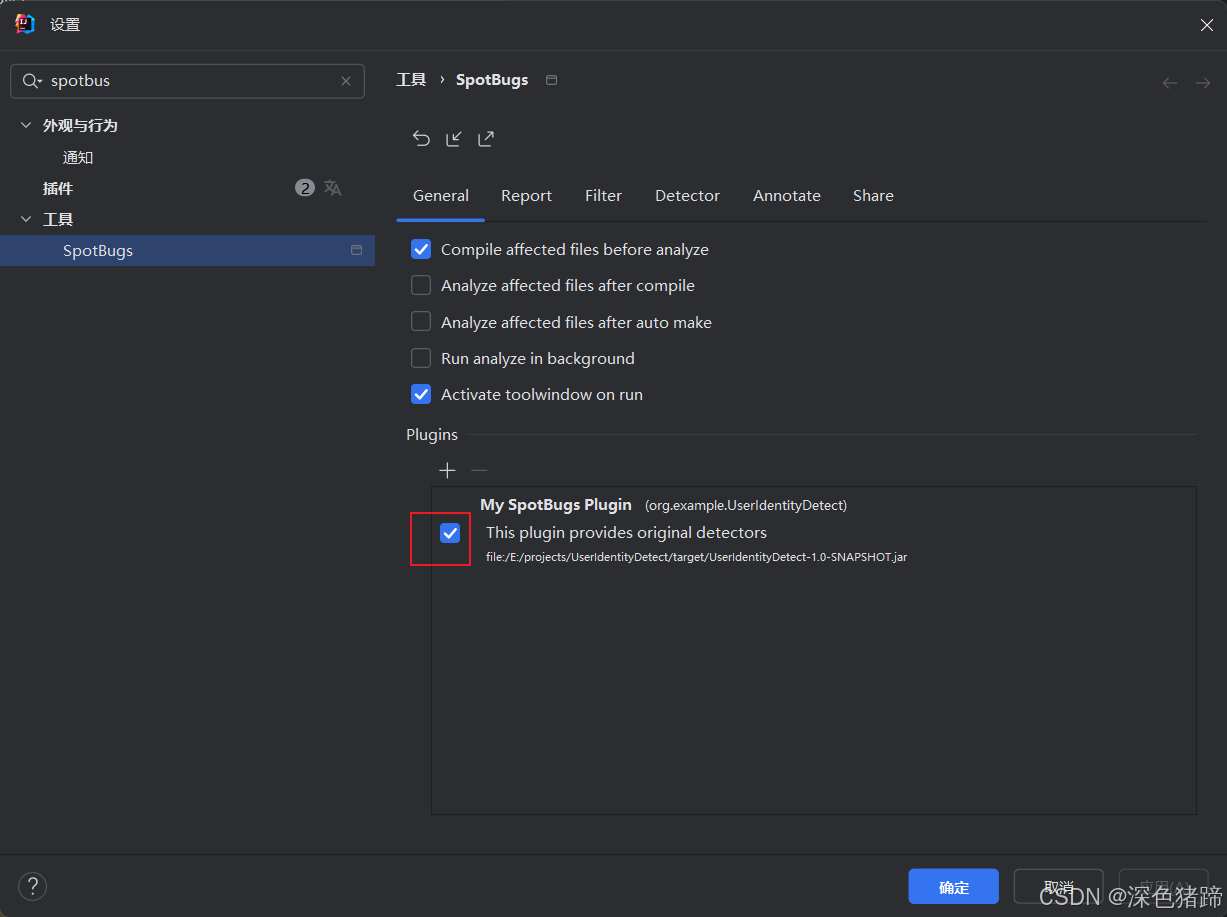
Task: Click the import settings icon
Action: pyautogui.click(x=454, y=139)
